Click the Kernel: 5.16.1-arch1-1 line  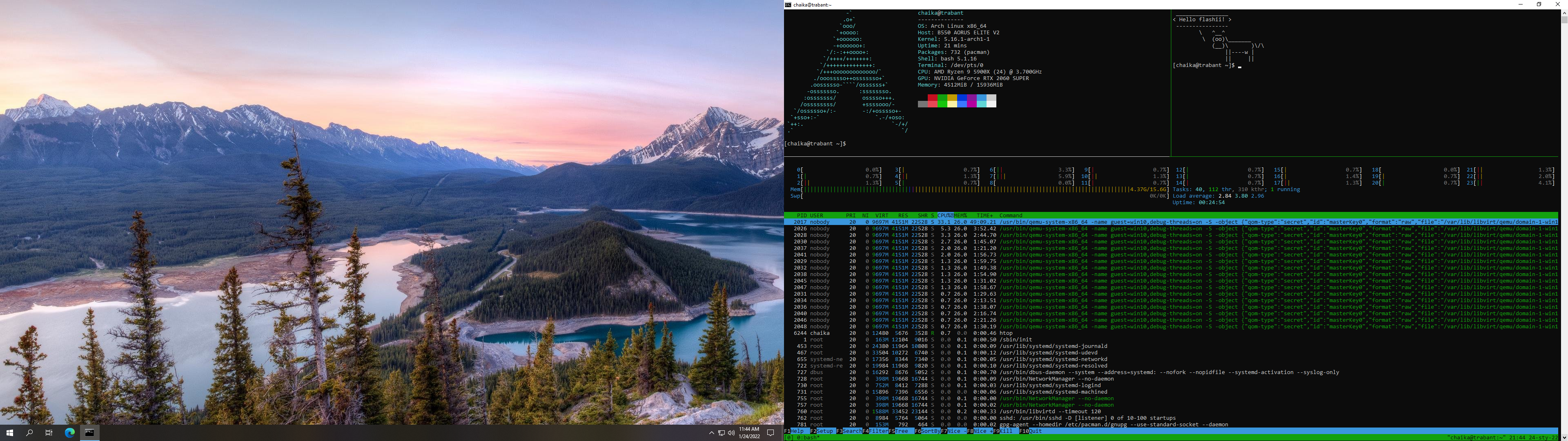coord(954,39)
